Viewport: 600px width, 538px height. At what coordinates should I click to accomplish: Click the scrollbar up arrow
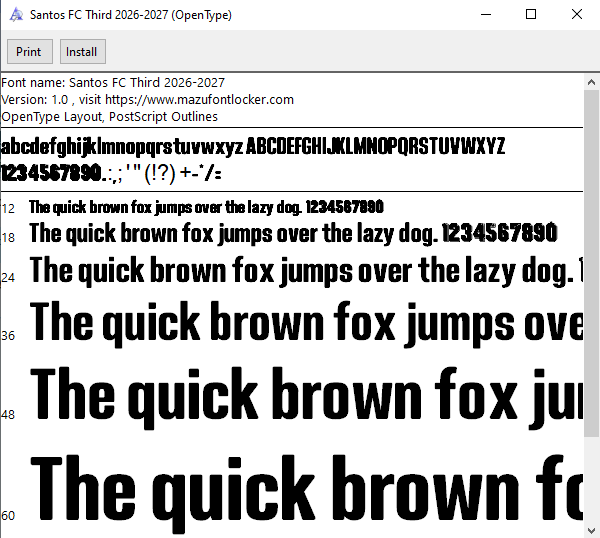pos(592,82)
